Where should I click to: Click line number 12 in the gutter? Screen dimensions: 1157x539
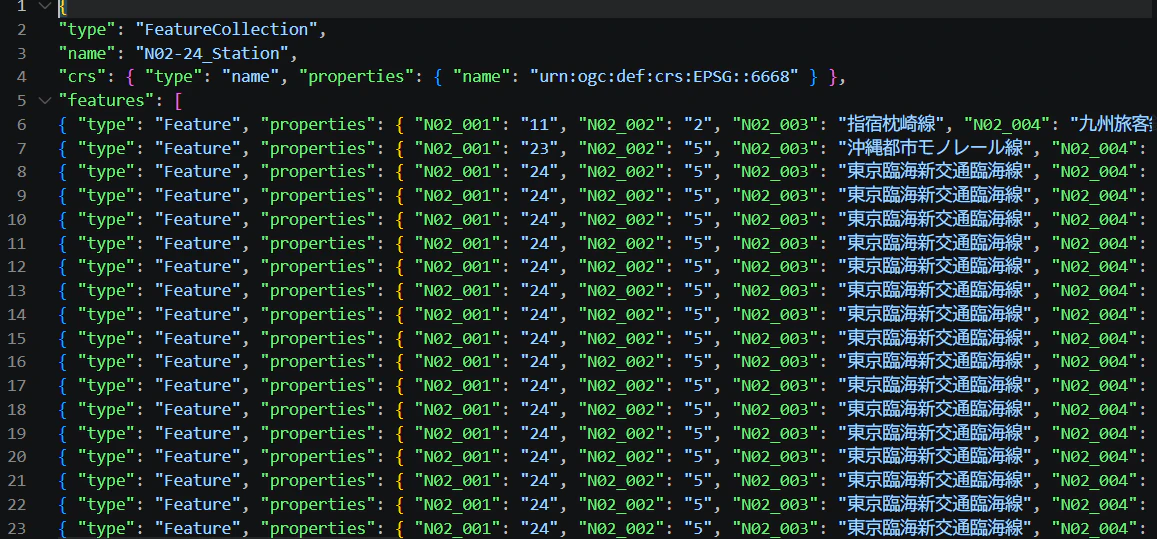click(17, 267)
